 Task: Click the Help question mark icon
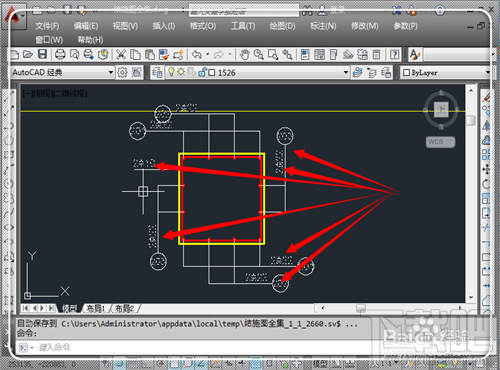pos(394,54)
